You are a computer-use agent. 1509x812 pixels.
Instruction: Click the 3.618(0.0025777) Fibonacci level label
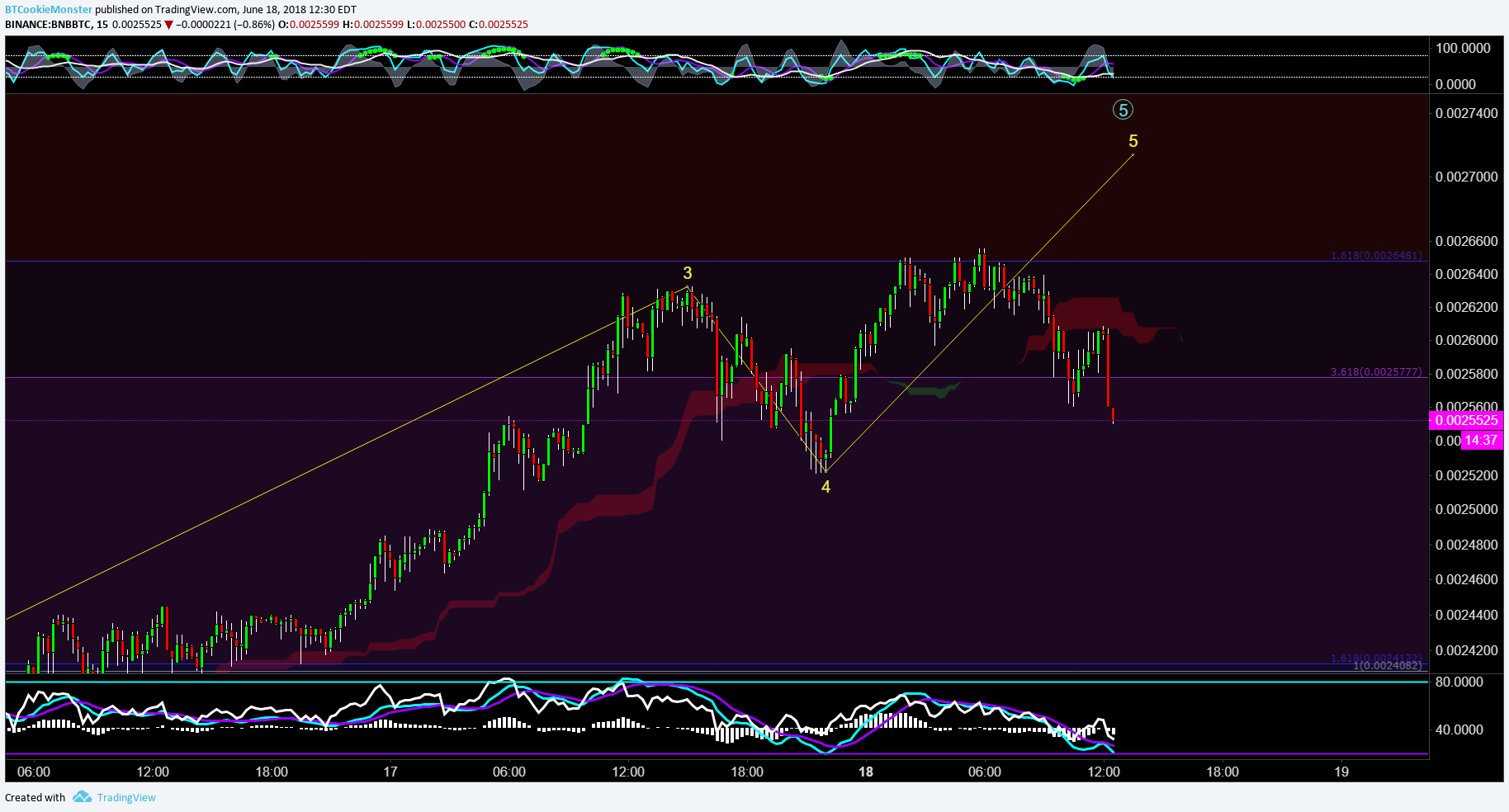(x=1376, y=372)
